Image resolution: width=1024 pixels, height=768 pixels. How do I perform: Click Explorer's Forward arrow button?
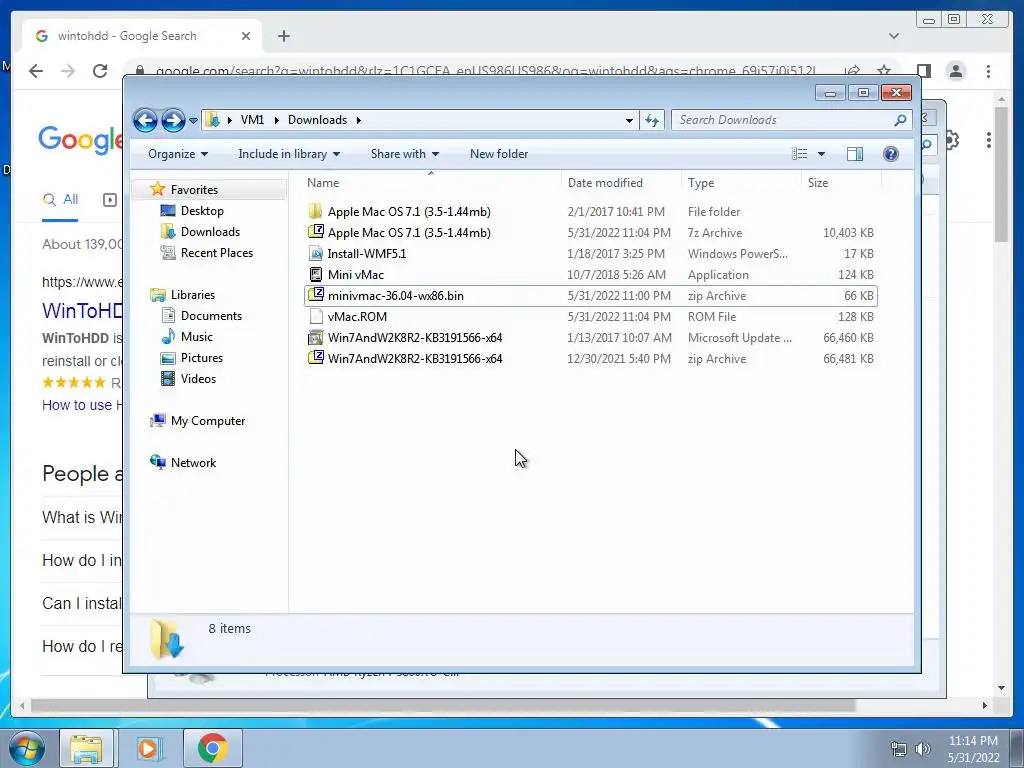(x=173, y=120)
